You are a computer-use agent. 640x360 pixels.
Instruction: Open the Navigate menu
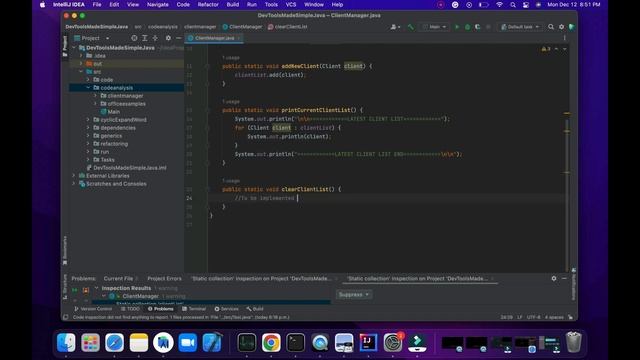(158, 4)
